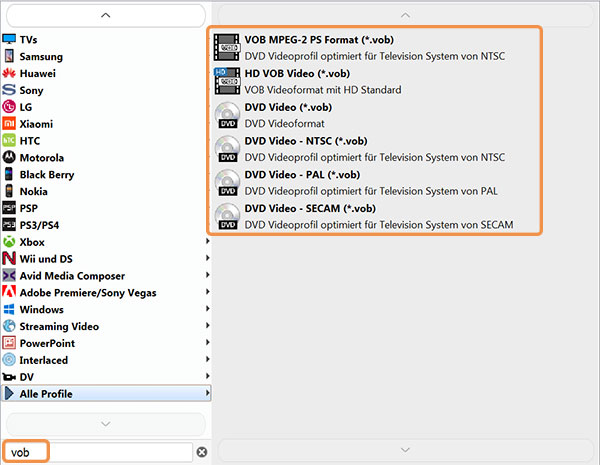Clear the vob search text

click(x=202, y=452)
